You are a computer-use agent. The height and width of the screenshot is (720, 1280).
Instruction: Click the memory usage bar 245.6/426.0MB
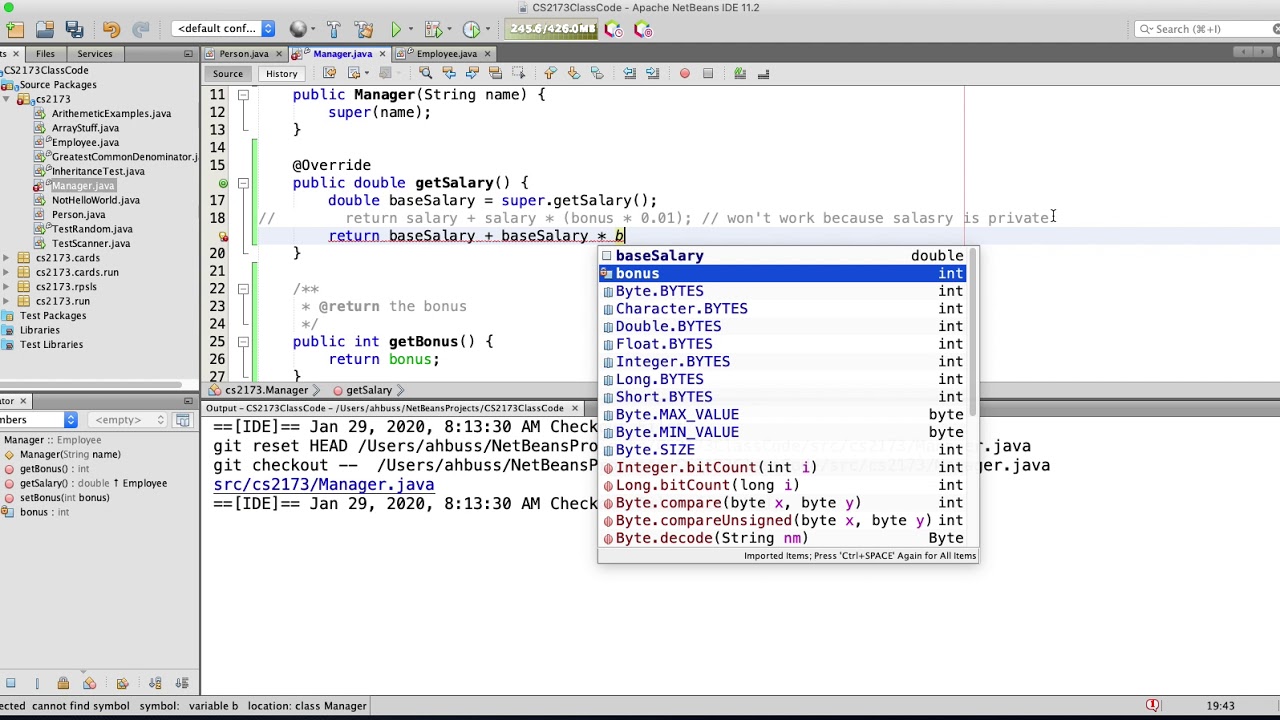tap(552, 29)
